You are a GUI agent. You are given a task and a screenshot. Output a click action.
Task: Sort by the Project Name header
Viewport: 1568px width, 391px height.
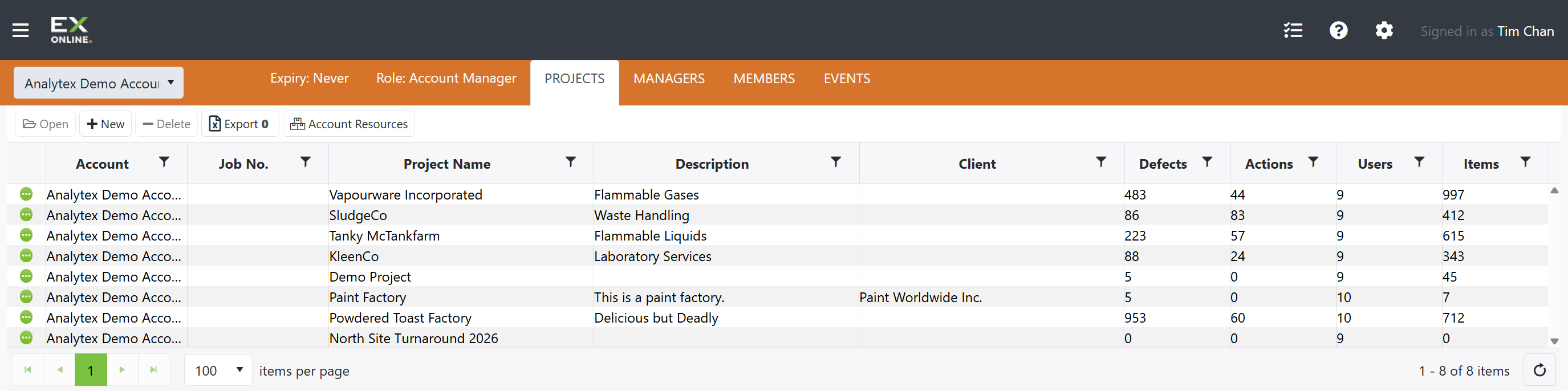tap(447, 164)
